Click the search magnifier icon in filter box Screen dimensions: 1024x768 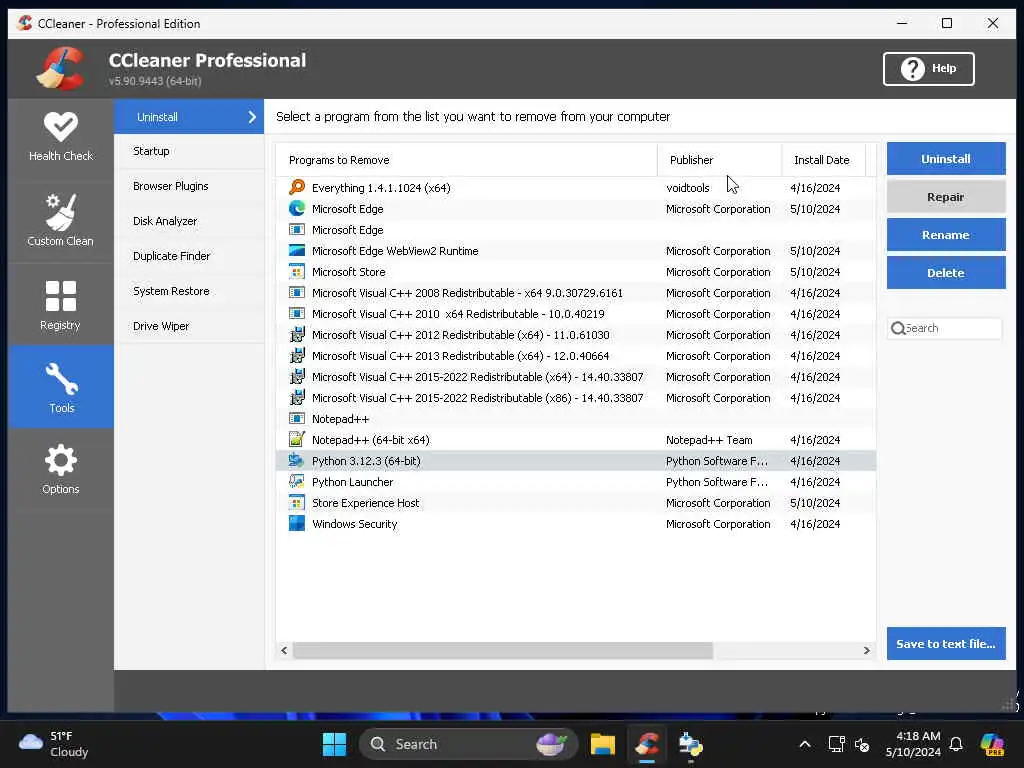coord(898,328)
